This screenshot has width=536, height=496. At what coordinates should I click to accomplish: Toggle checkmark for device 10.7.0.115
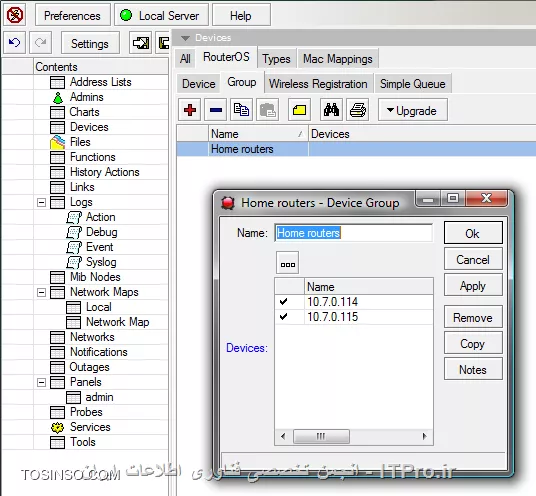point(283,317)
